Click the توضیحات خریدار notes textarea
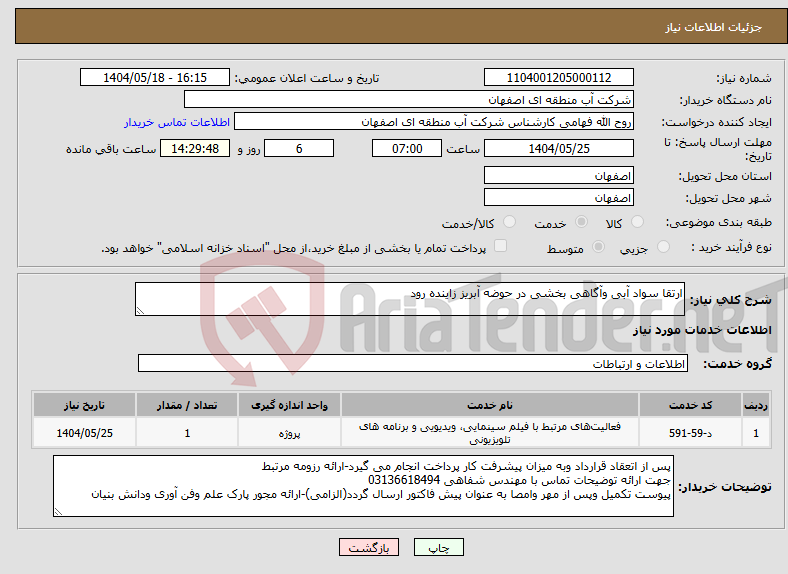This screenshot has width=788, height=574. pyautogui.click(x=363, y=486)
